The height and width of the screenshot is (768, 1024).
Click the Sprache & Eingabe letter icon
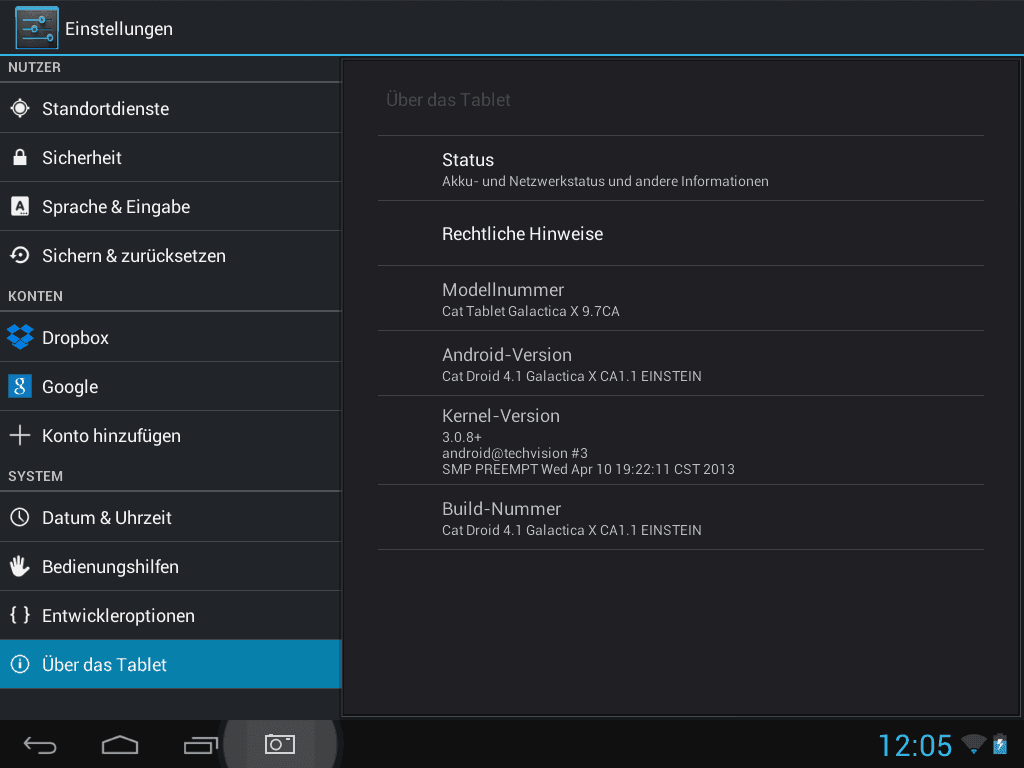(x=20, y=206)
